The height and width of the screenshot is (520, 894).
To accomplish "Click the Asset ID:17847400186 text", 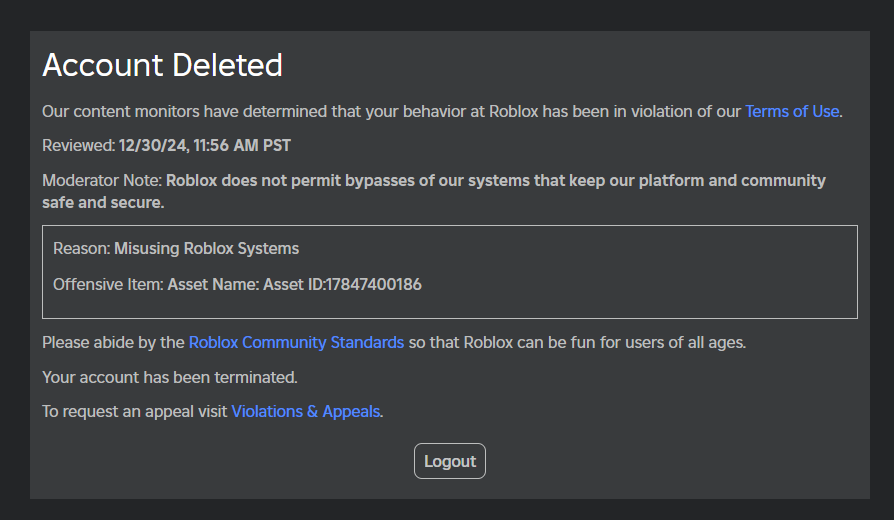I will point(342,284).
